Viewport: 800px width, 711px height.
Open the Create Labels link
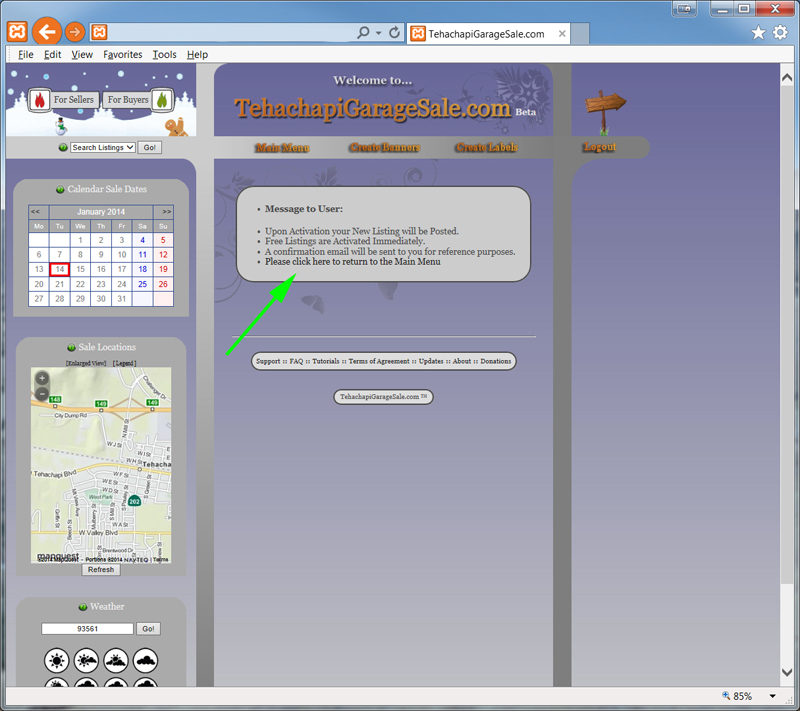point(487,147)
